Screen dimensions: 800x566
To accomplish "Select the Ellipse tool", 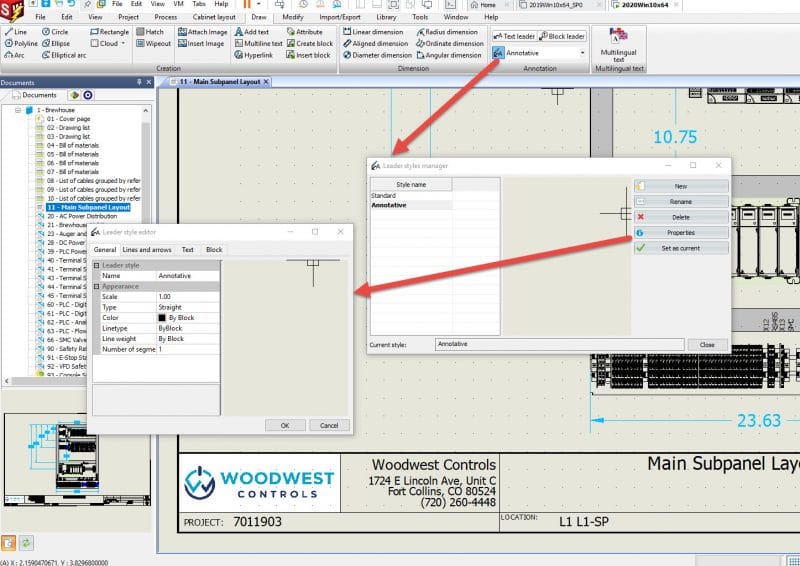I will point(56,43).
